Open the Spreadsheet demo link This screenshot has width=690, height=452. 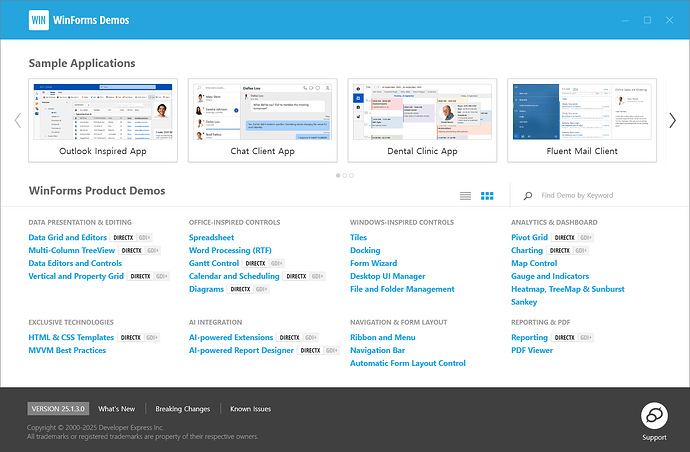(x=211, y=237)
